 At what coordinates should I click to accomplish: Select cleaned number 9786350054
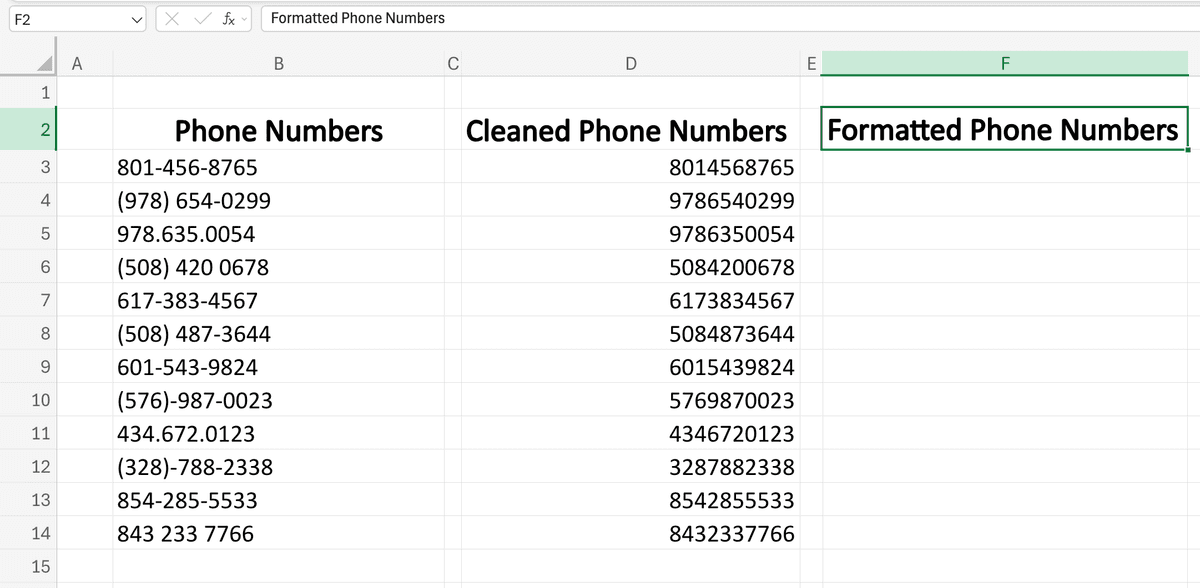(x=631, y=235)
